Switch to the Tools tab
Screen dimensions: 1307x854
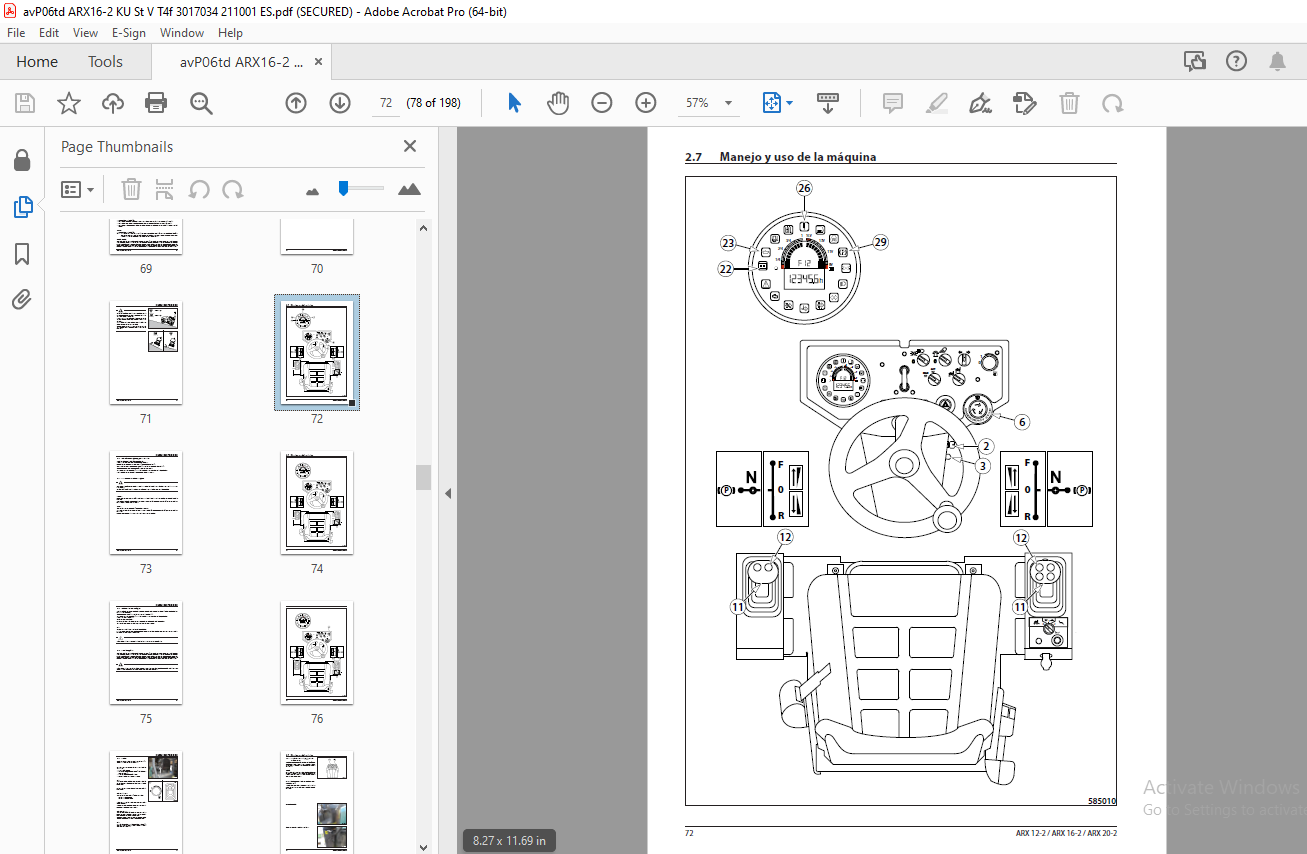(105, 62)
